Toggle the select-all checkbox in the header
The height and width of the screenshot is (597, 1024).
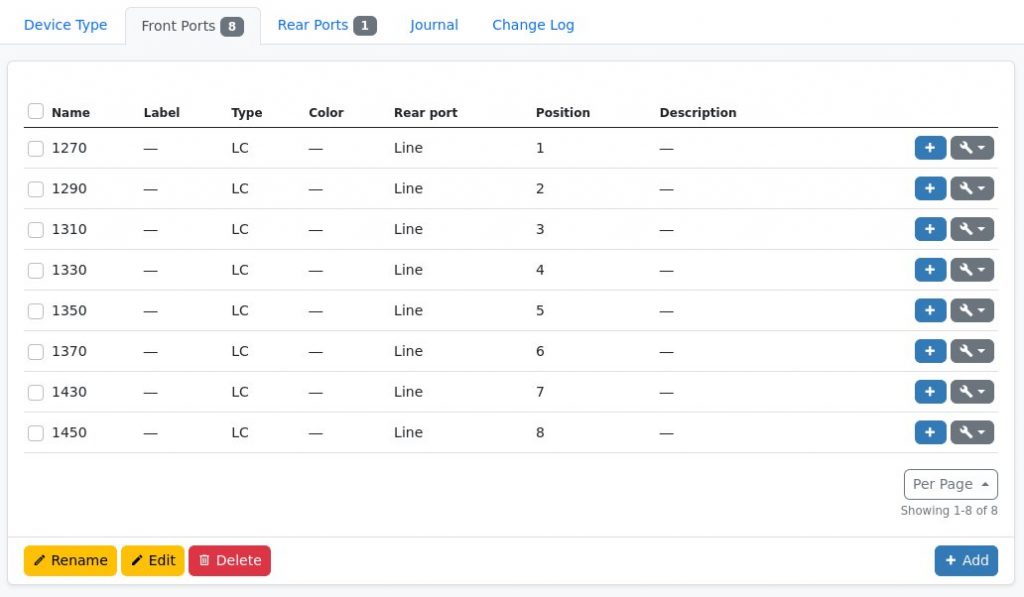tap(36, 112)
